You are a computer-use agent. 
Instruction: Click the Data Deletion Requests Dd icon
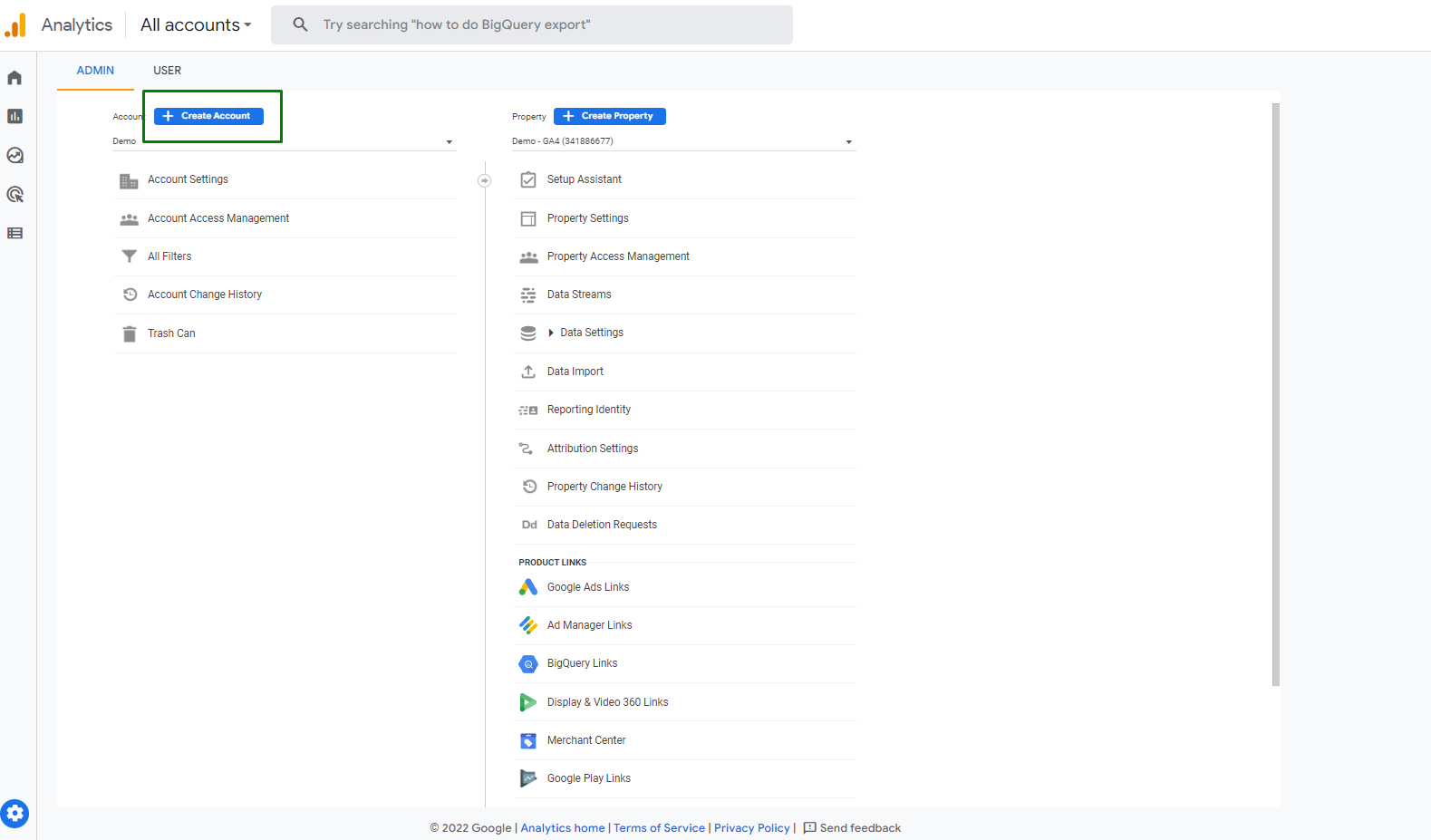tap(529, 525)
